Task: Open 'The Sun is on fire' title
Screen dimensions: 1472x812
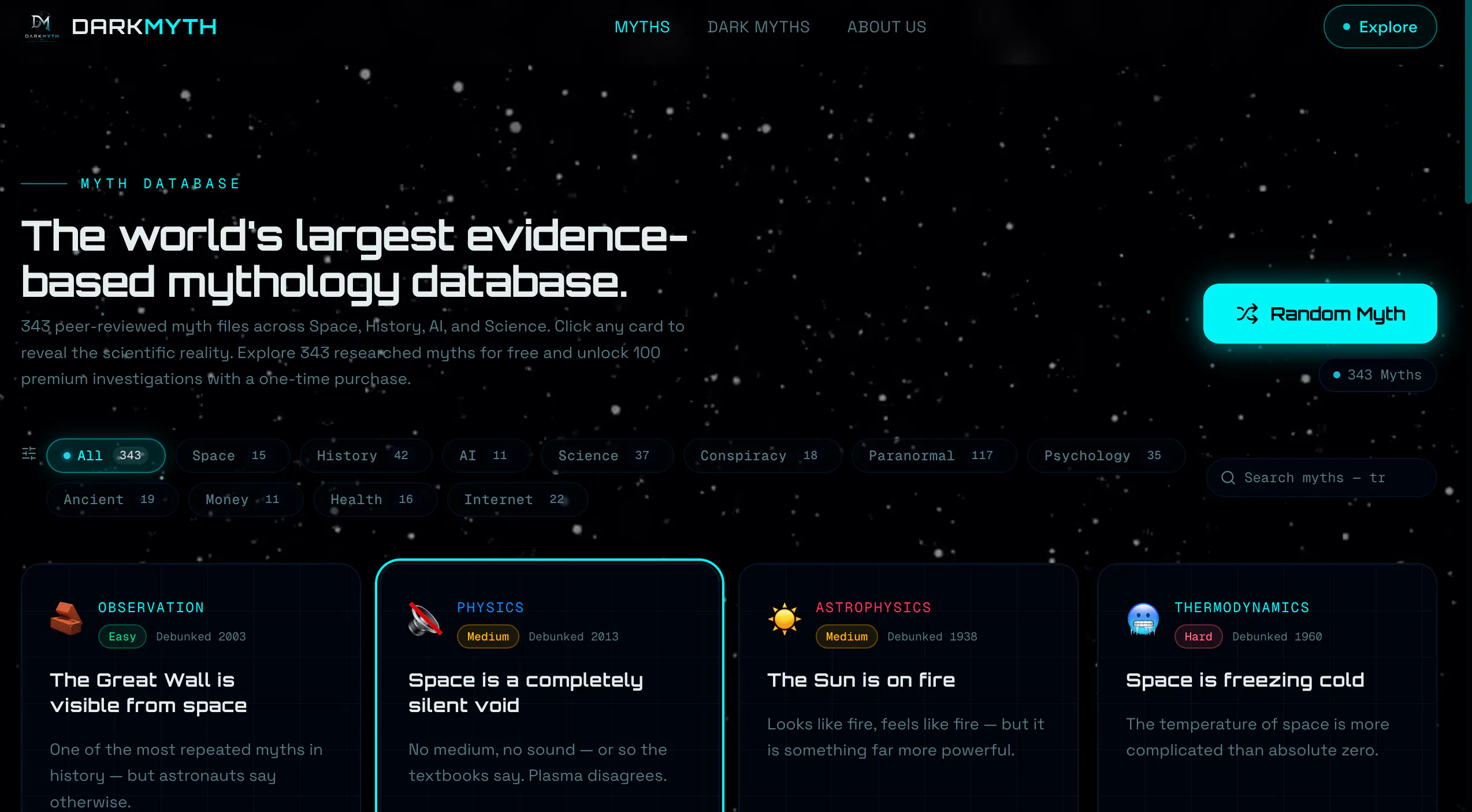Action: [x=861, y=680]
